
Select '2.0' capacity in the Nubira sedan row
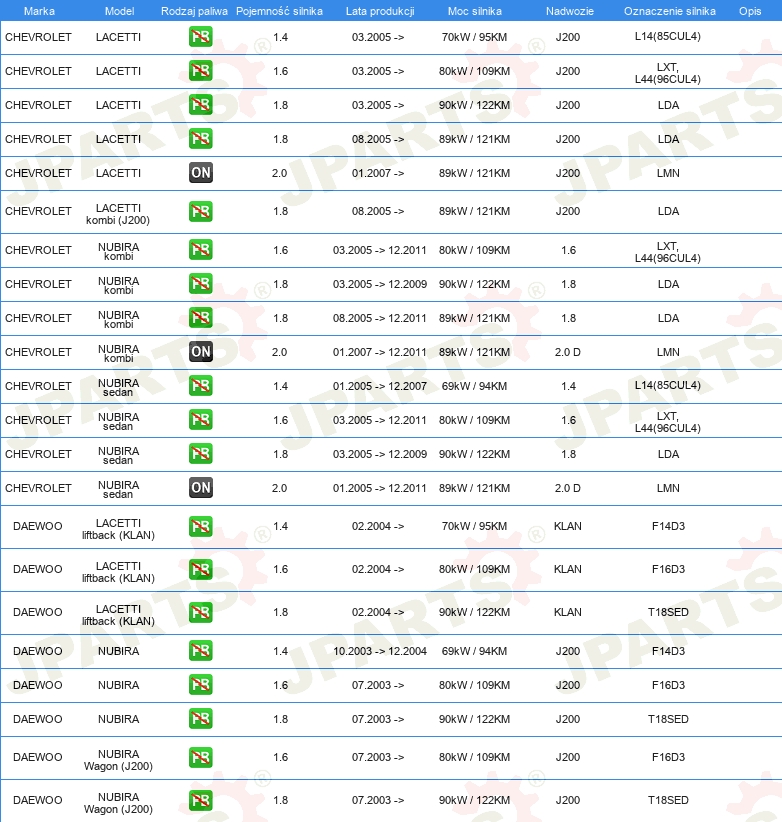pyautogui.click(x=279, y=488)
